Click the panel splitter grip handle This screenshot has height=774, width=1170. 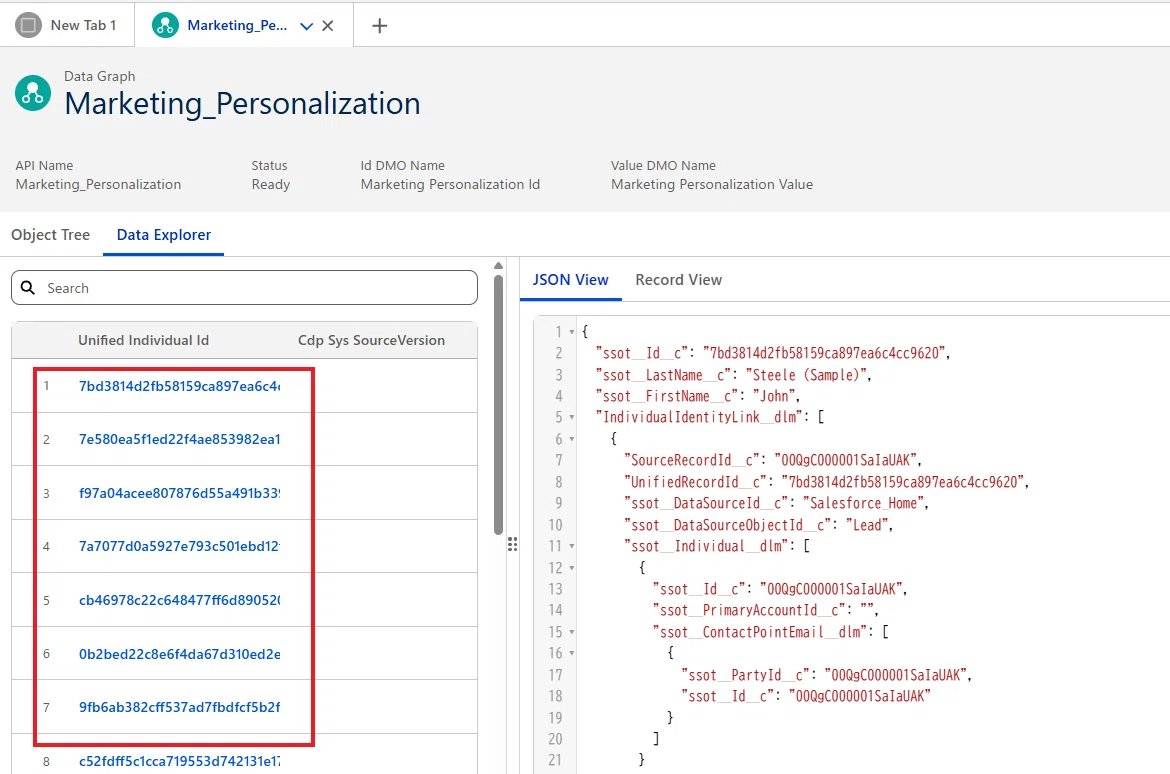pos(513,544)
